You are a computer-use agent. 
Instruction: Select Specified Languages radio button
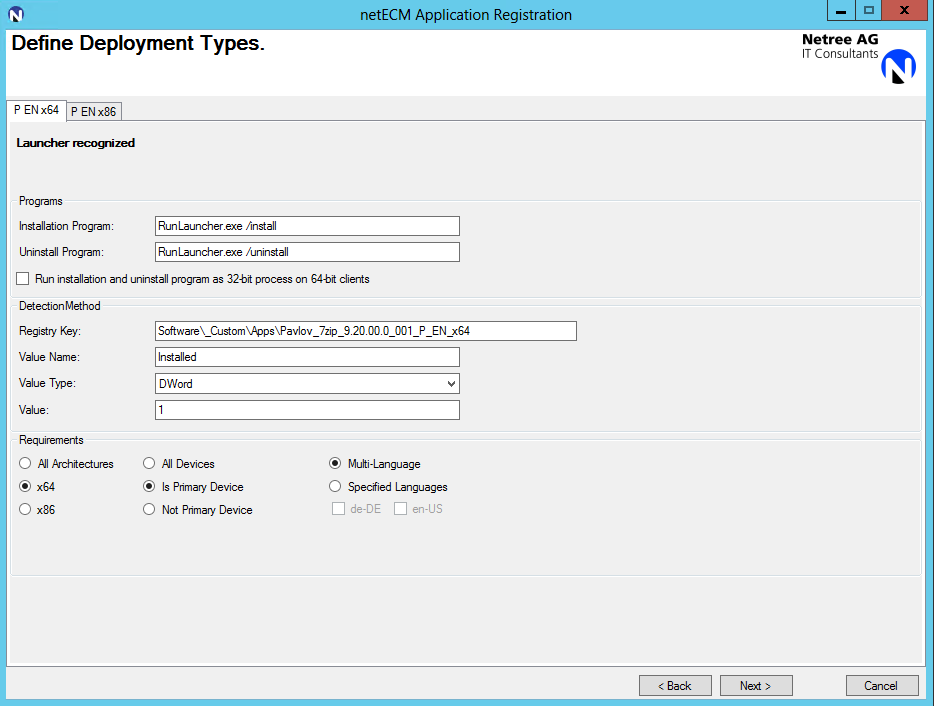pos(335,487)
